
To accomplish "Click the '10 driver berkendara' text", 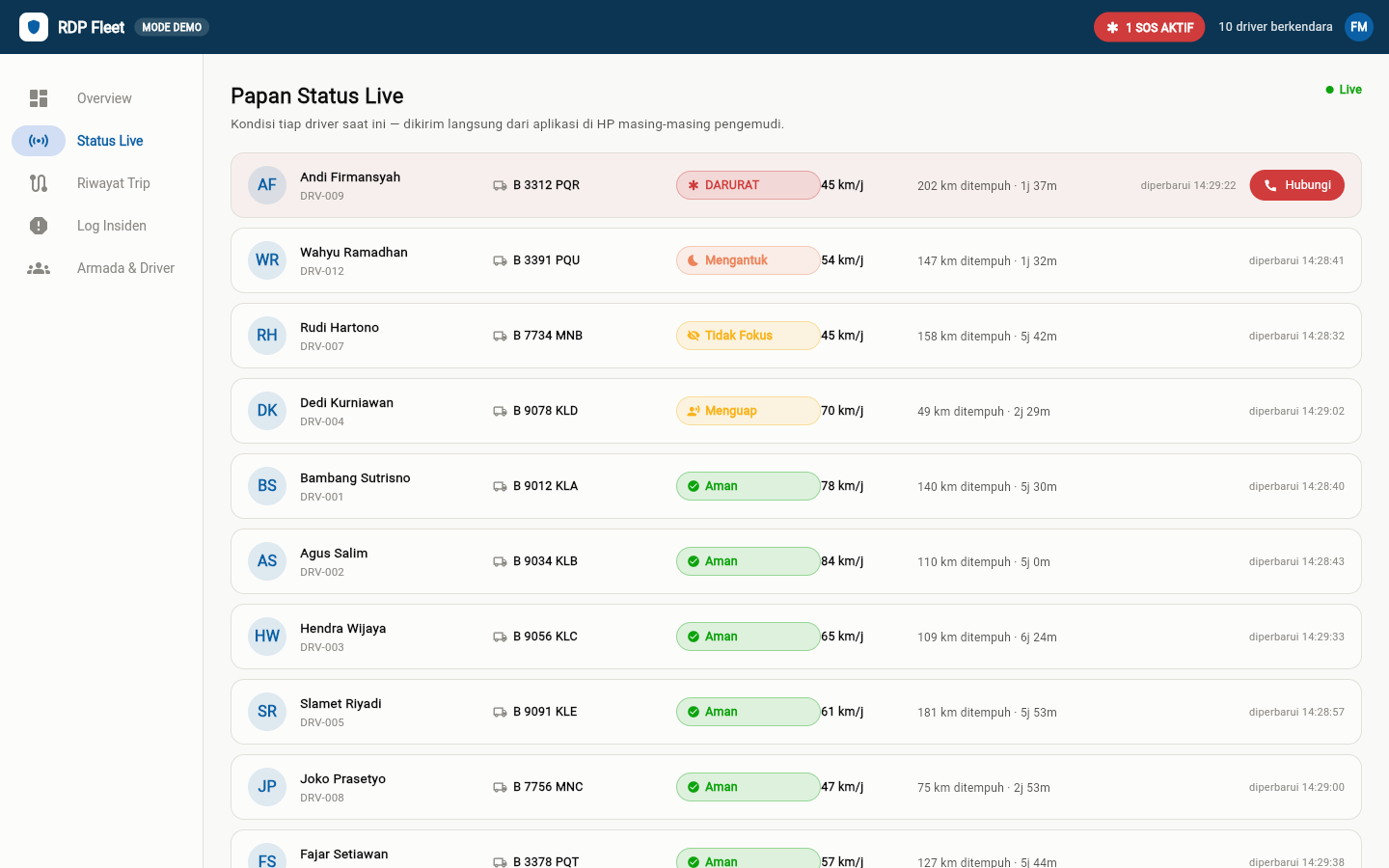I will coord(1275,27).
